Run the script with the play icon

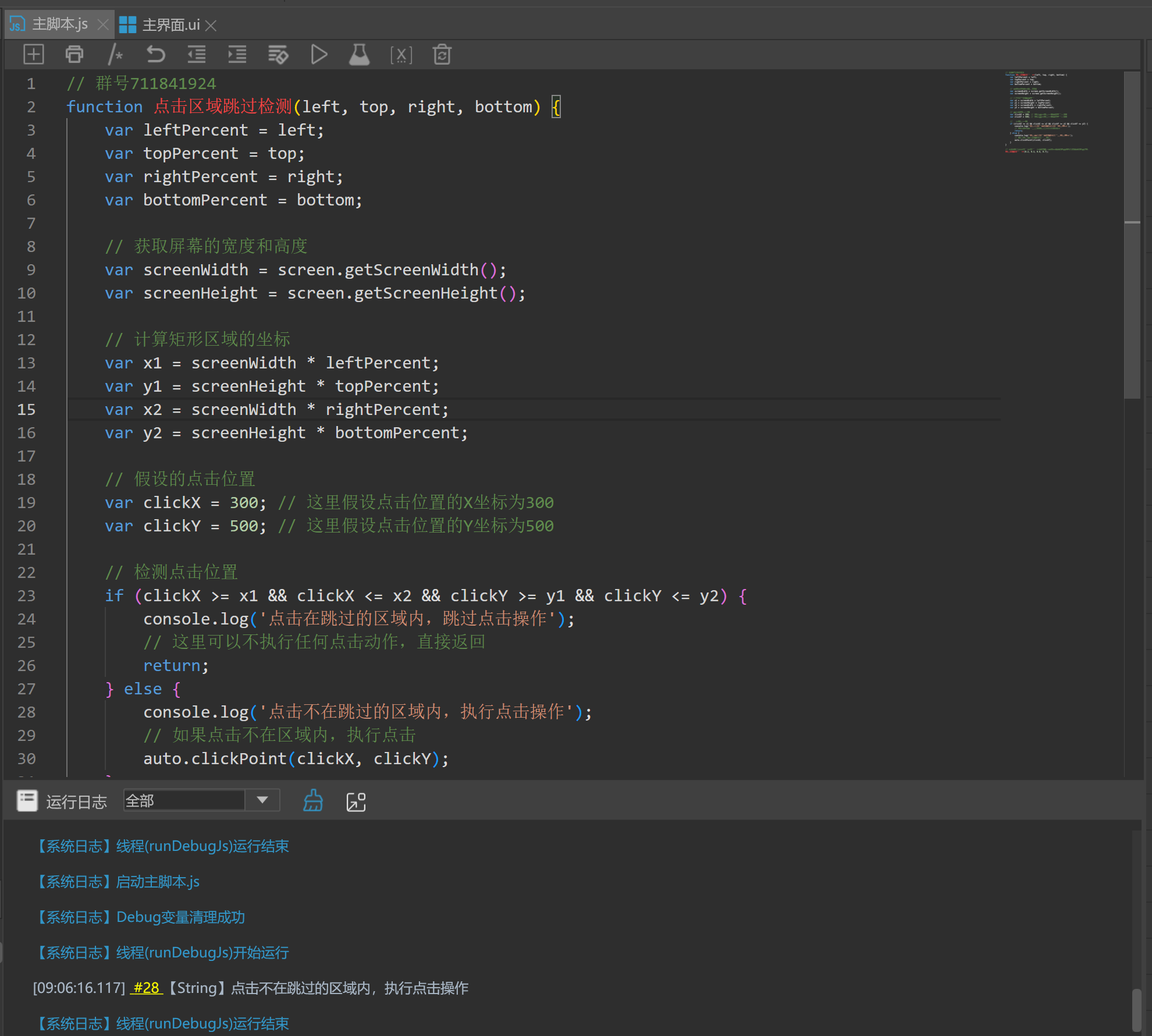(x=319, y=55)
